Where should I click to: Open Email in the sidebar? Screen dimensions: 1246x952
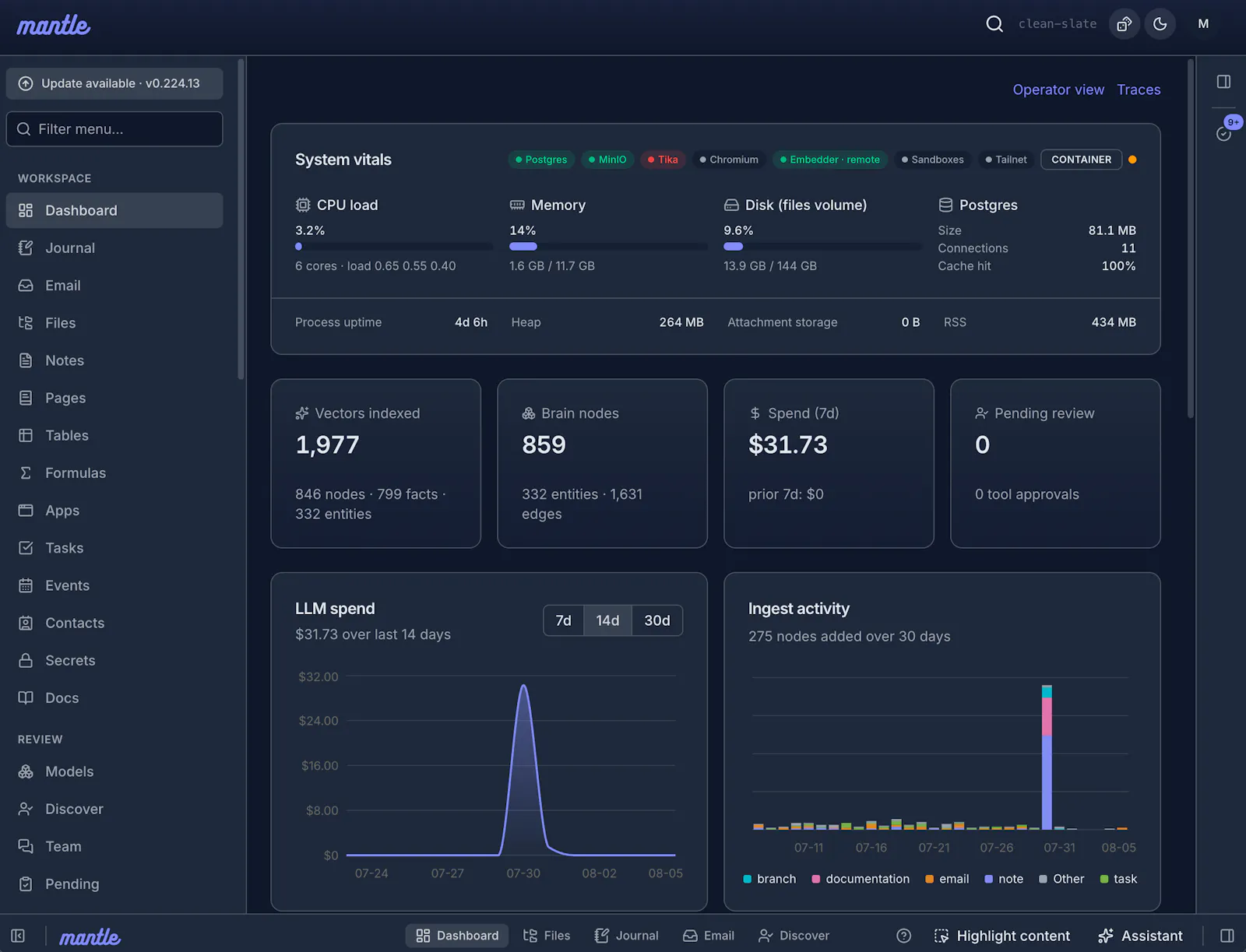pyautogui.click(x=114, y=286)
